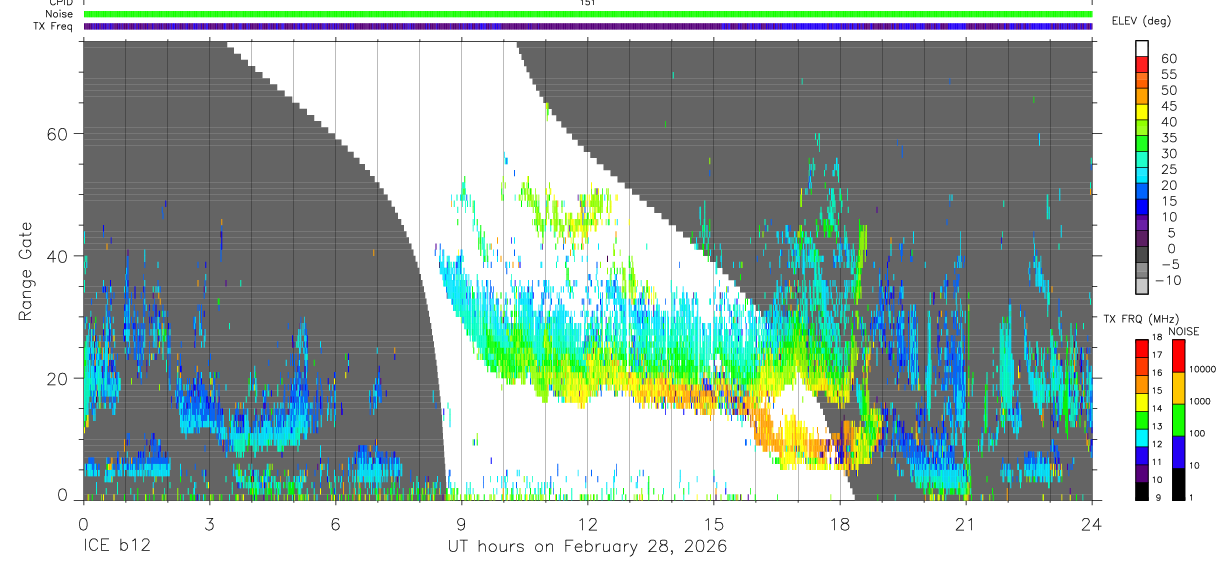Click the 'ELEV (deg)' legend title
The width and height of the screenshot is (1228, 567).
click(x=1141, y=21)
